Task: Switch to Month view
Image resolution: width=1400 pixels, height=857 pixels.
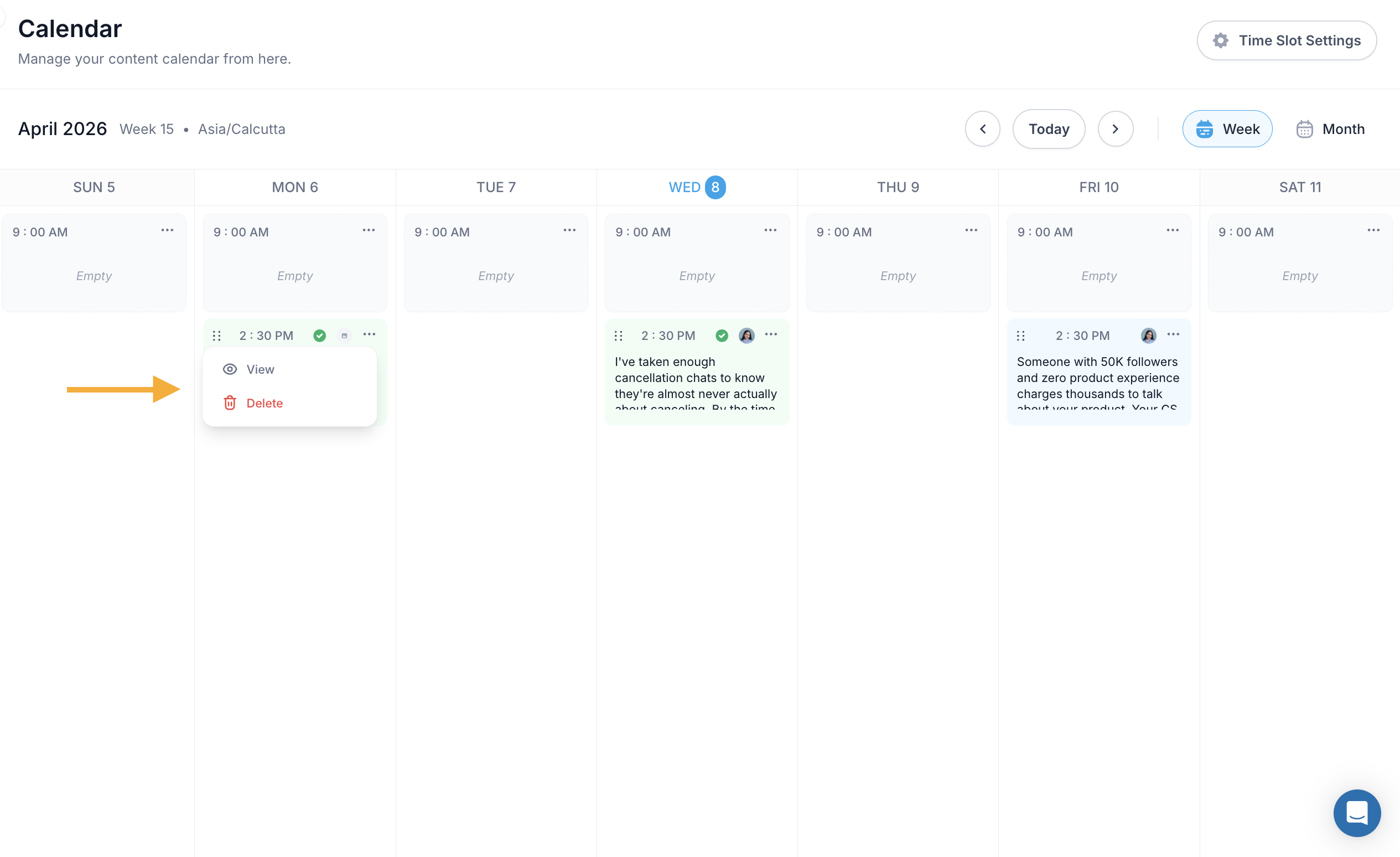Action: pos(1330,129)
